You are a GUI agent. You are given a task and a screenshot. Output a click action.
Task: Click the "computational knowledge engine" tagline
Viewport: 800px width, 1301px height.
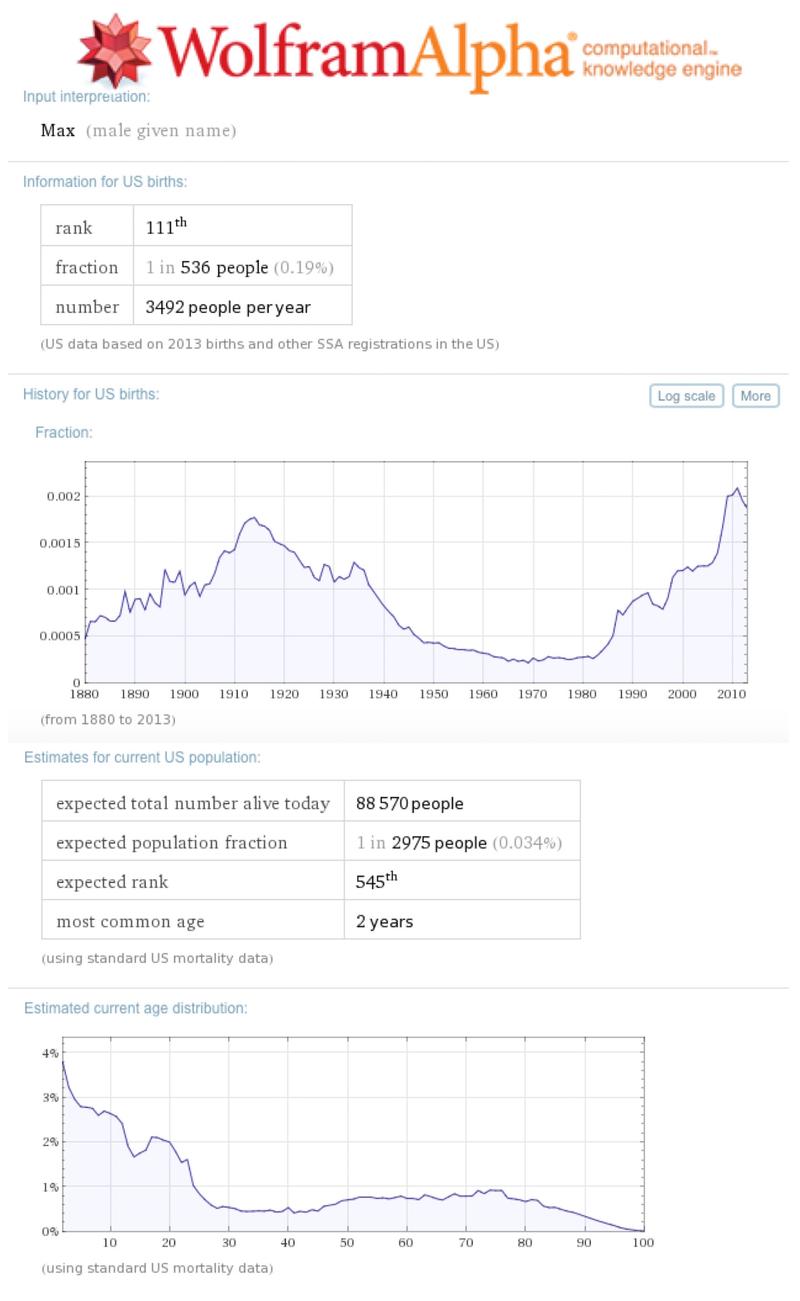click(x=661, y=59)
